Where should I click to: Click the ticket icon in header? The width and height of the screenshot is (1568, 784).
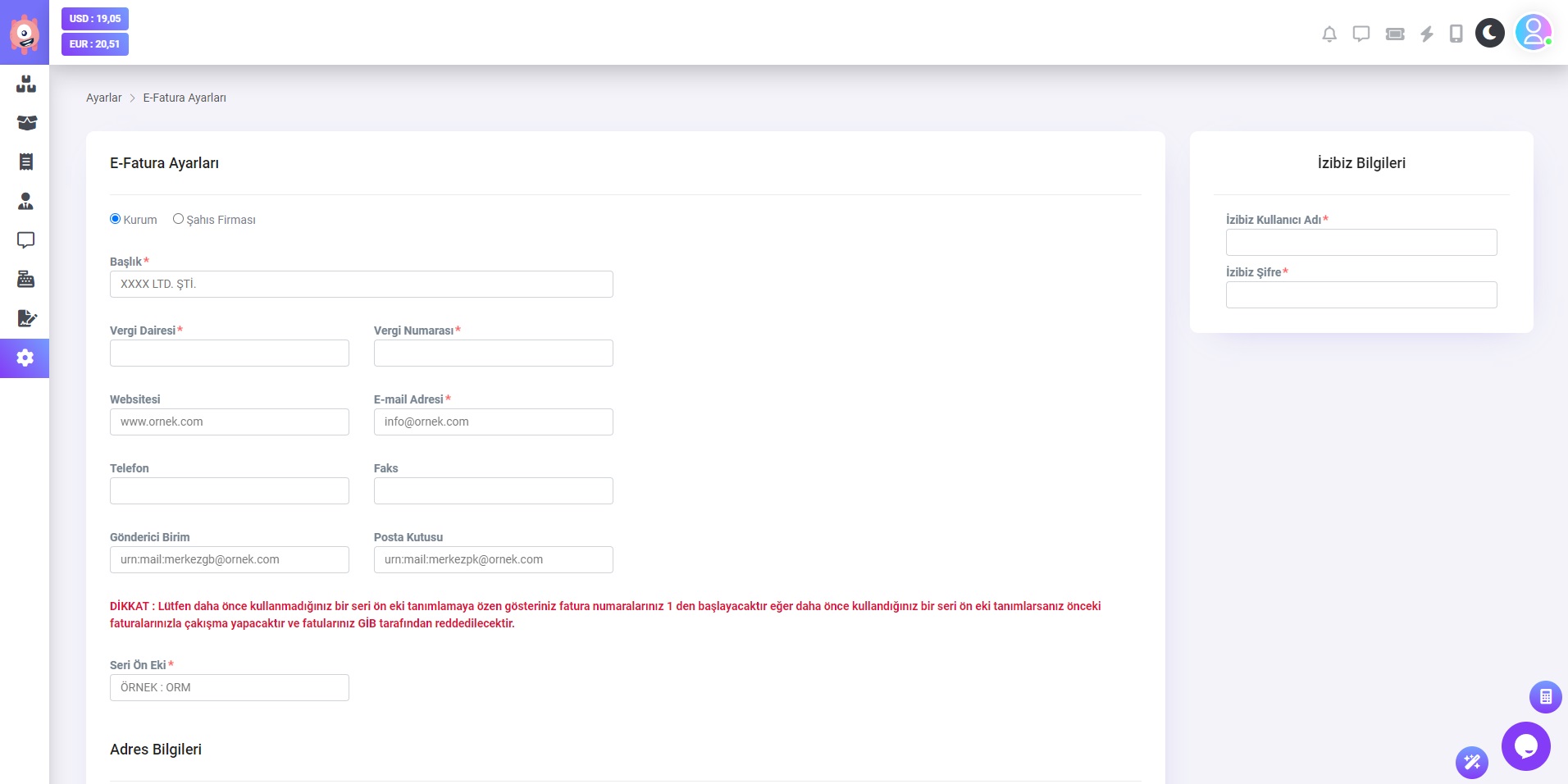(1394, 34)
